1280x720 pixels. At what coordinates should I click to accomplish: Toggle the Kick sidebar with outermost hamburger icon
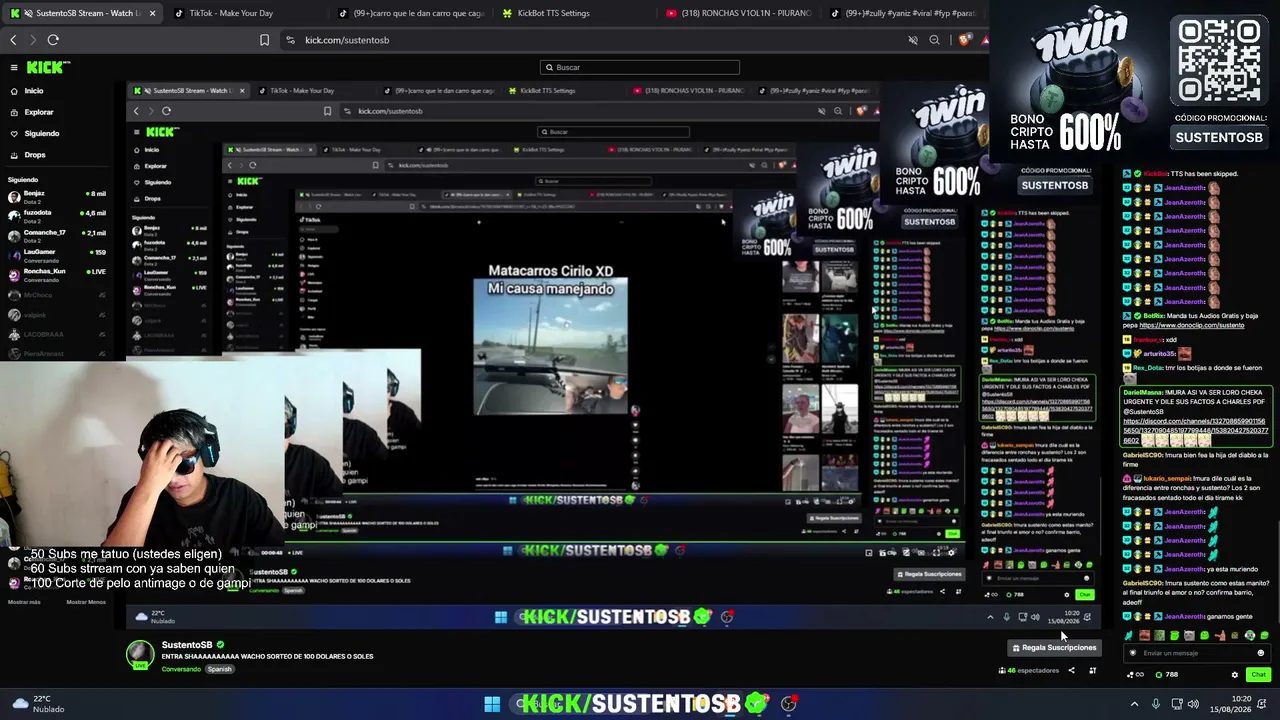[x=14, y=67]
